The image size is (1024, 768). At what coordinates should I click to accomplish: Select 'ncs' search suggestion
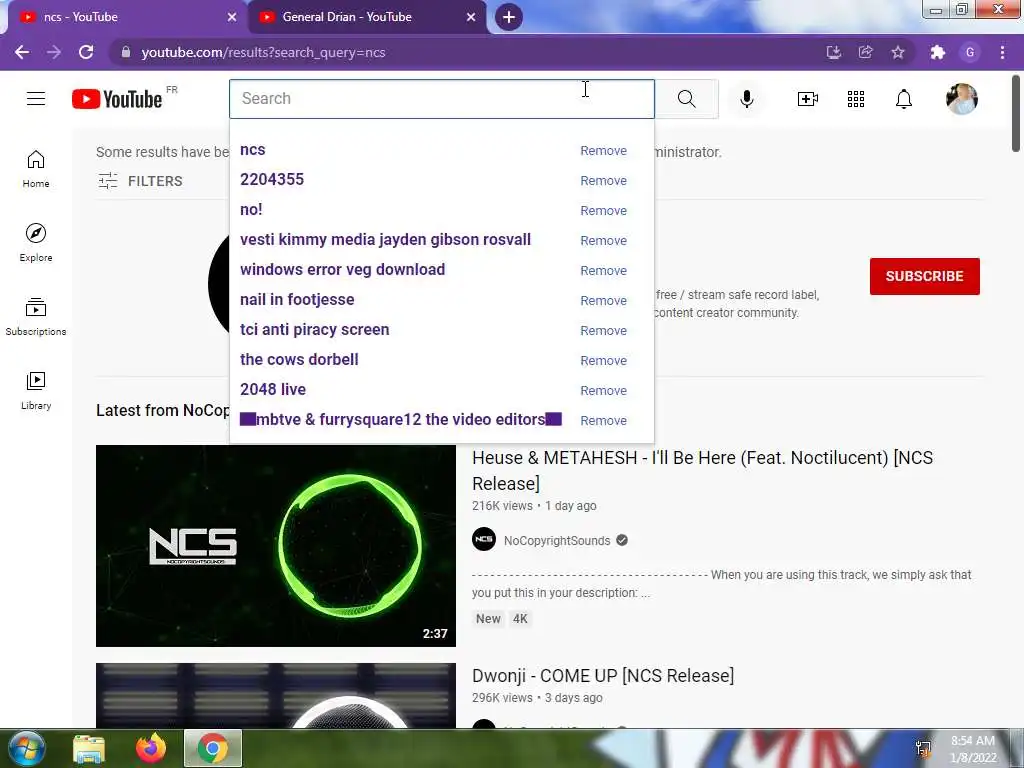253,150
